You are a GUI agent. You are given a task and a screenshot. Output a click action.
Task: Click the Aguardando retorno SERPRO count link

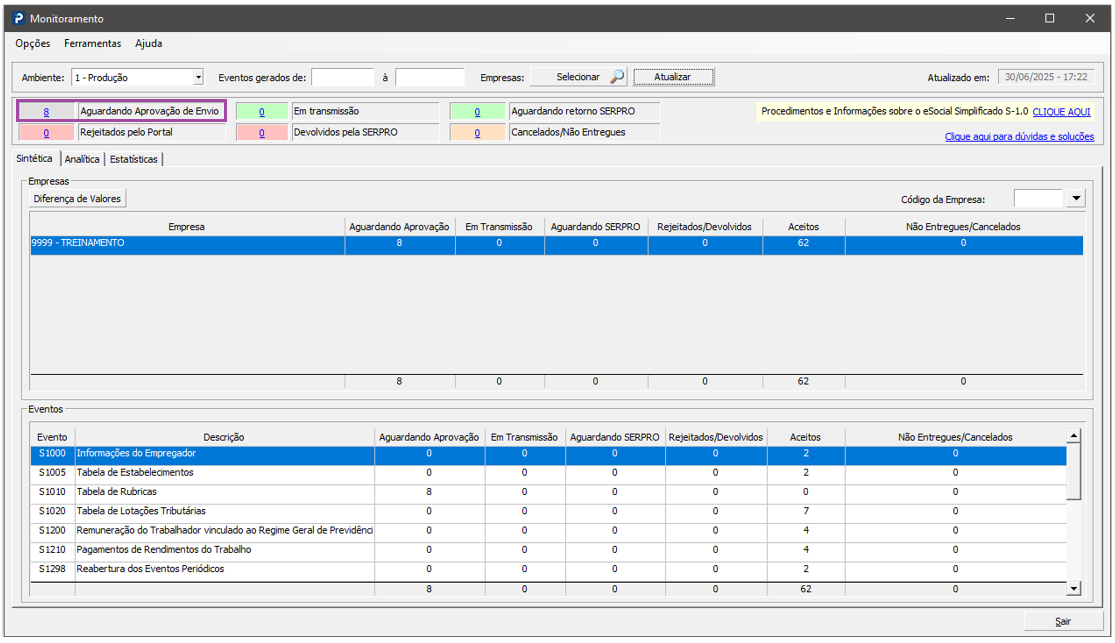[x=477, y=112]
